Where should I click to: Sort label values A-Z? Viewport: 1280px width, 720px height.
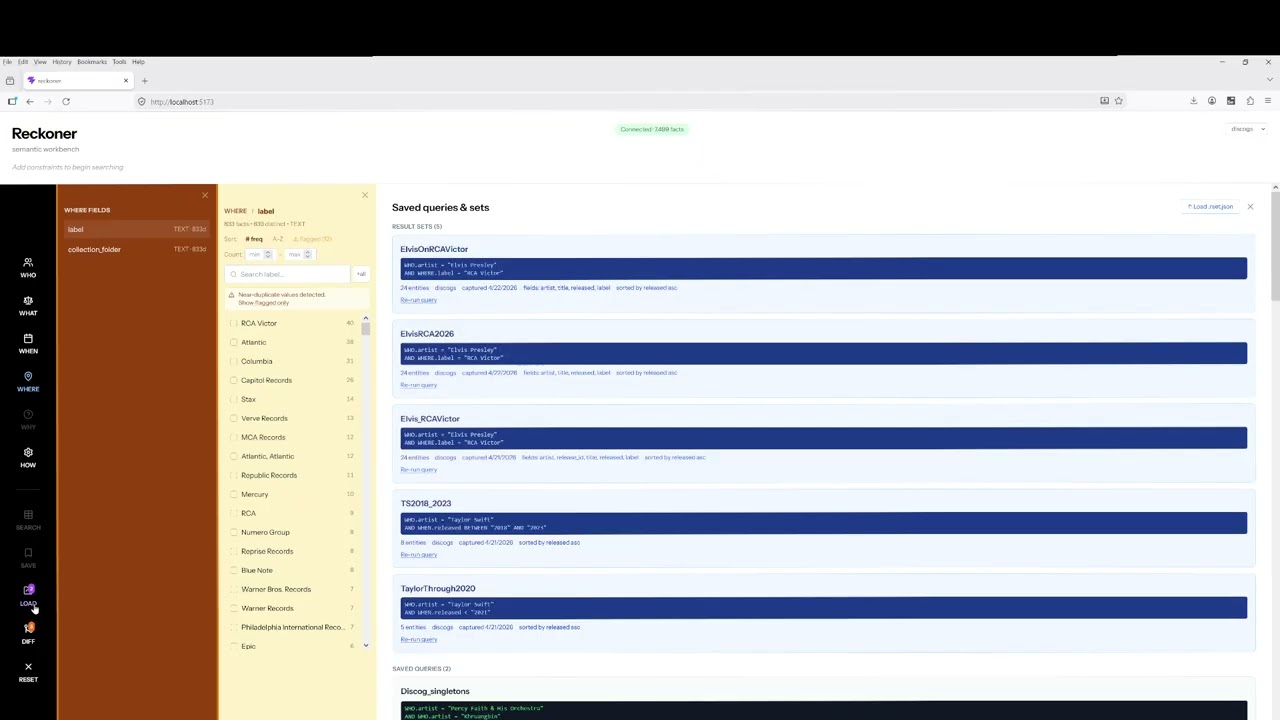tap(278, 239)
